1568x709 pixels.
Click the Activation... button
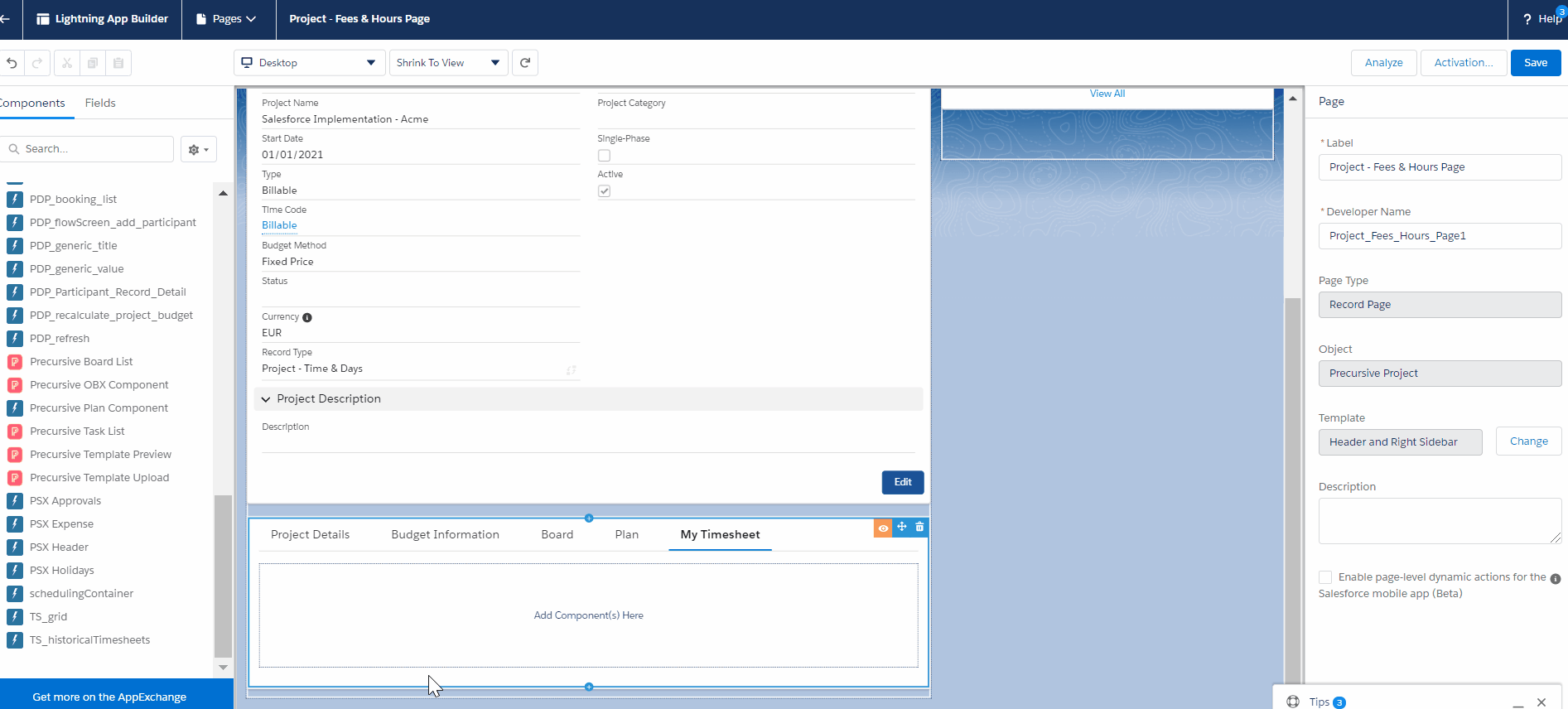coord(1464,63)
